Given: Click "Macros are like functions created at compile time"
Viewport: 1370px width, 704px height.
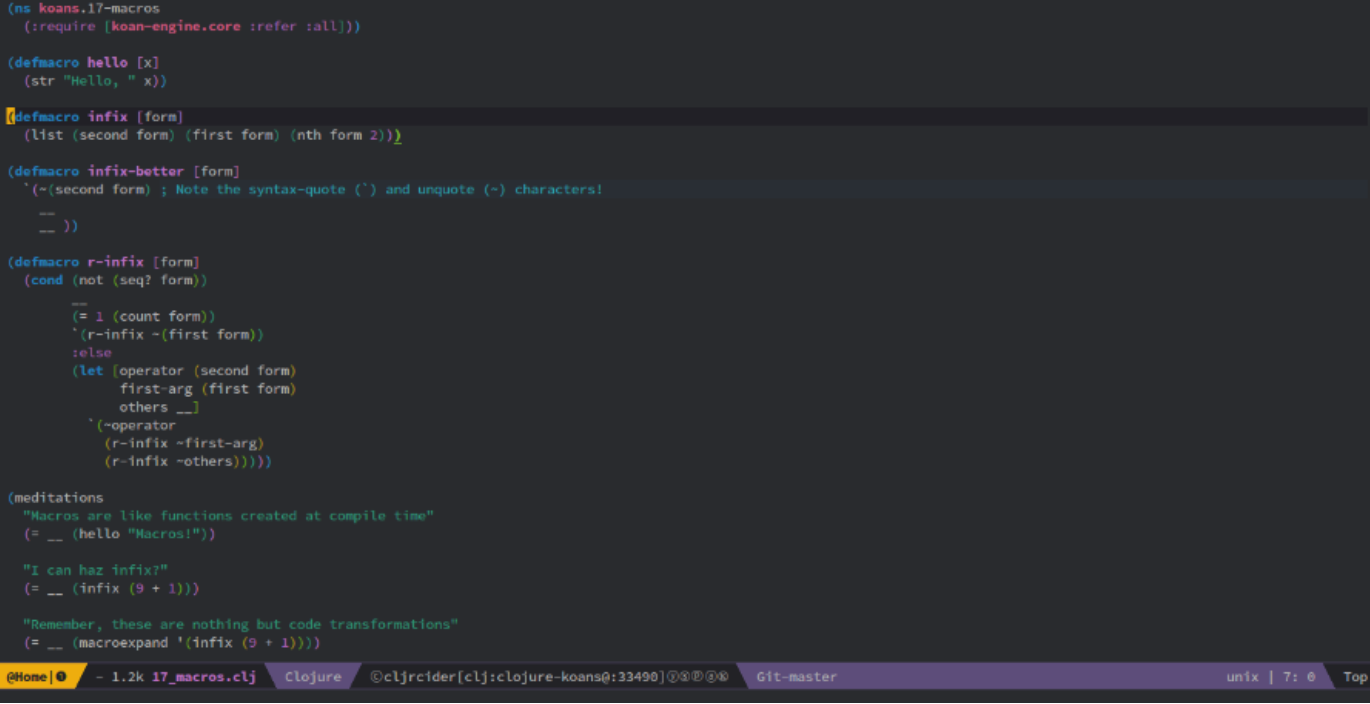Looking at the screenshot, I should [228, 516].
